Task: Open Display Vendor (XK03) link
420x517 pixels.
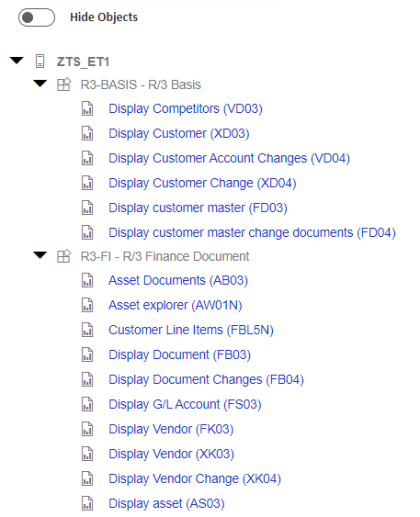Action: pyautogui.click(x=172, y=454)
